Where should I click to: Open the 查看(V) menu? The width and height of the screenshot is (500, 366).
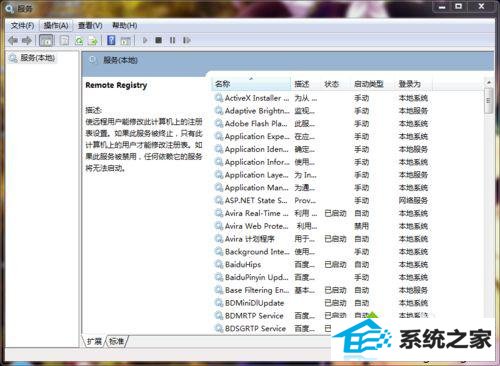coord(90,26)
